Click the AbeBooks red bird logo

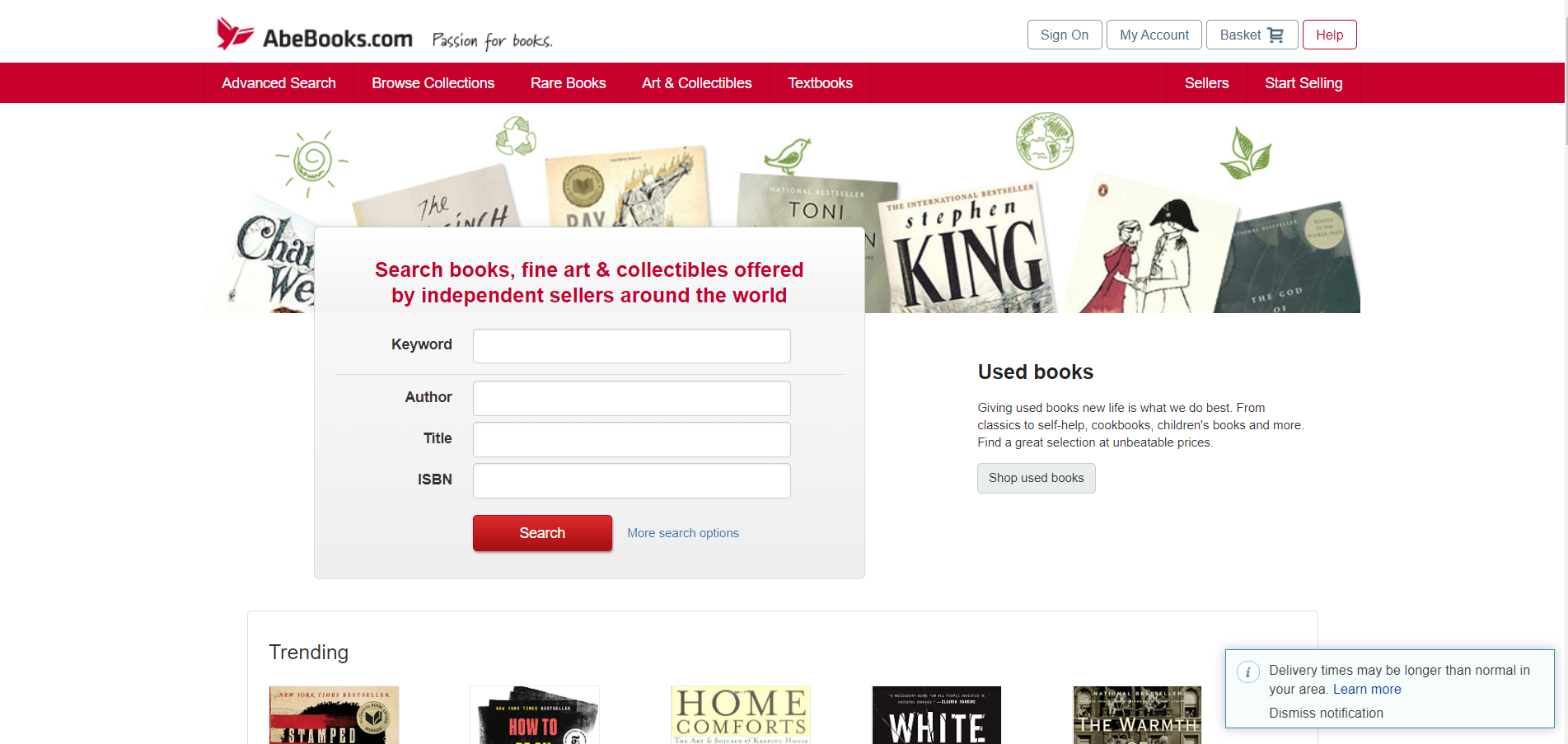tap(234, 34)
